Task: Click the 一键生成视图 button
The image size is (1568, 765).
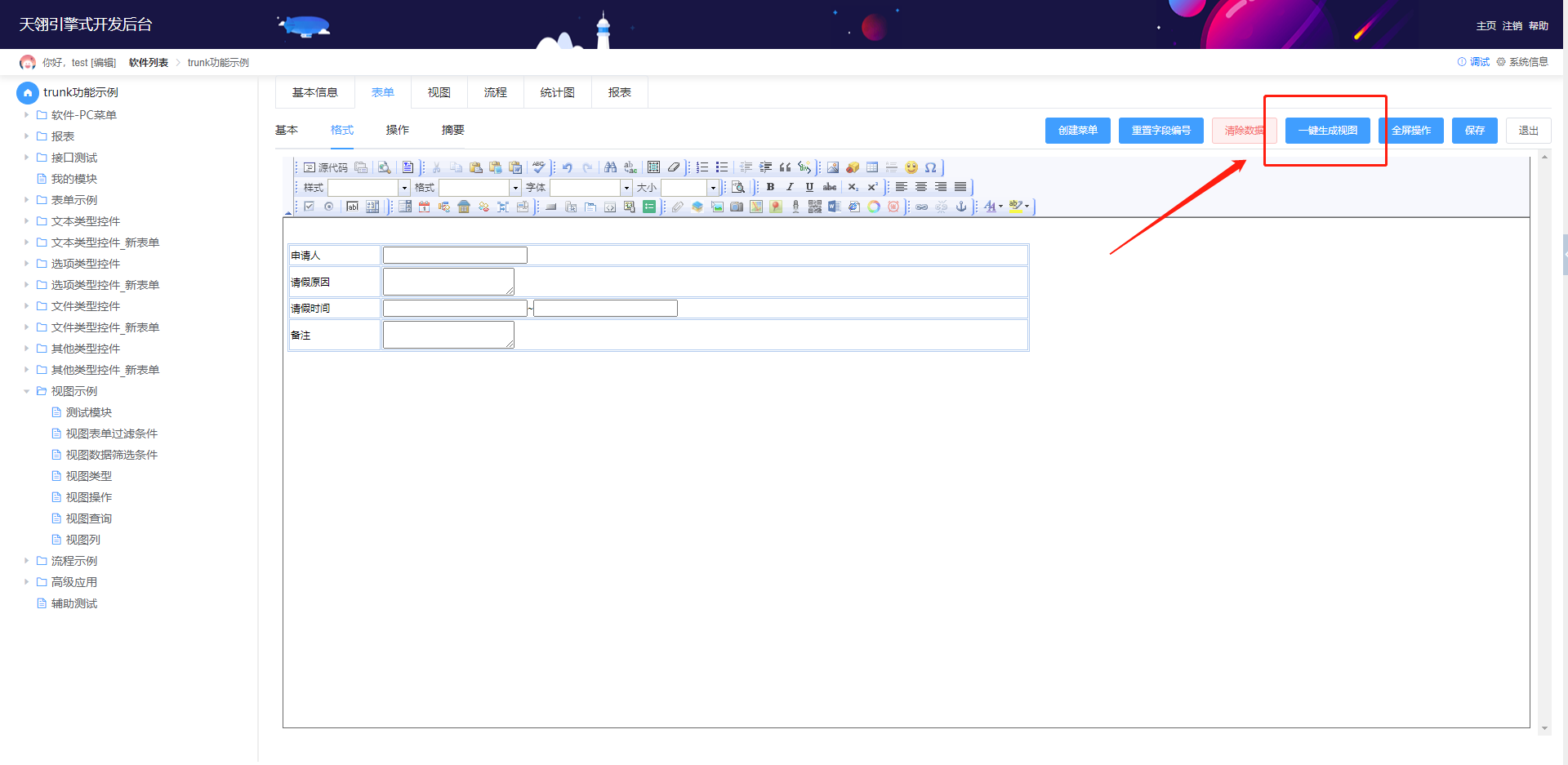Action: click(1328, 131)
